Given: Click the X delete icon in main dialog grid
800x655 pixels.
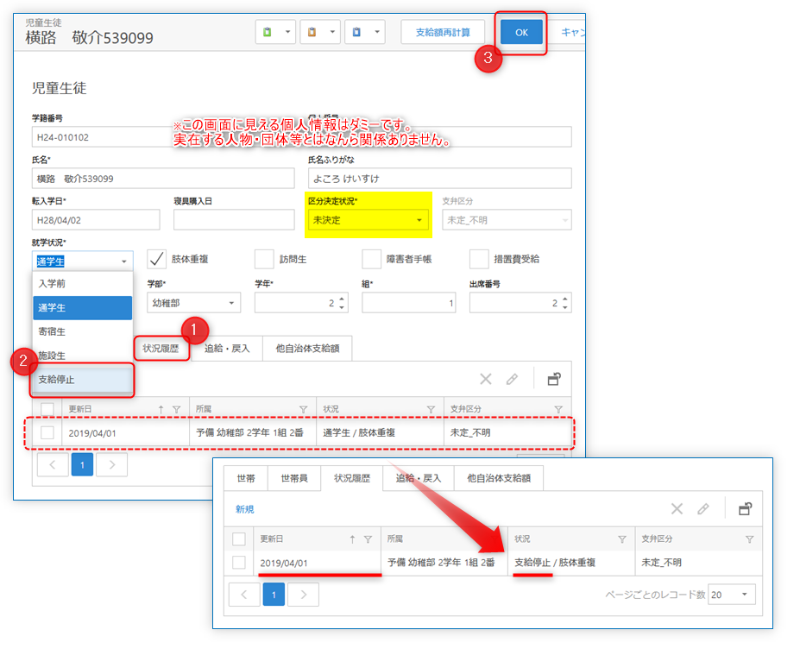Looking at the screenshot, I should pyautogui.click(x=486, y=379).
